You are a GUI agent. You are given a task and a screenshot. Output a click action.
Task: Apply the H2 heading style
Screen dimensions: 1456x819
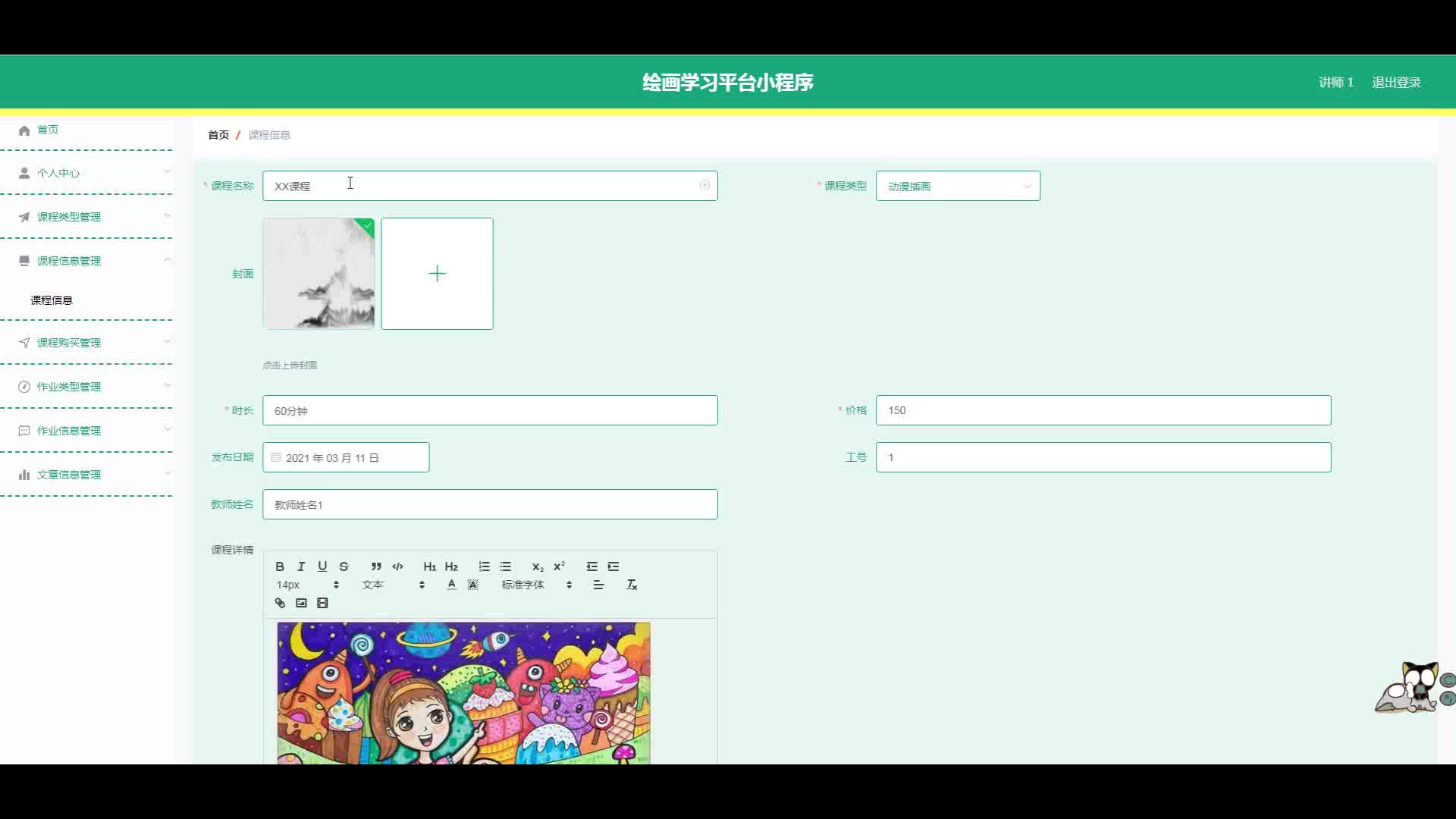(451, 566)
